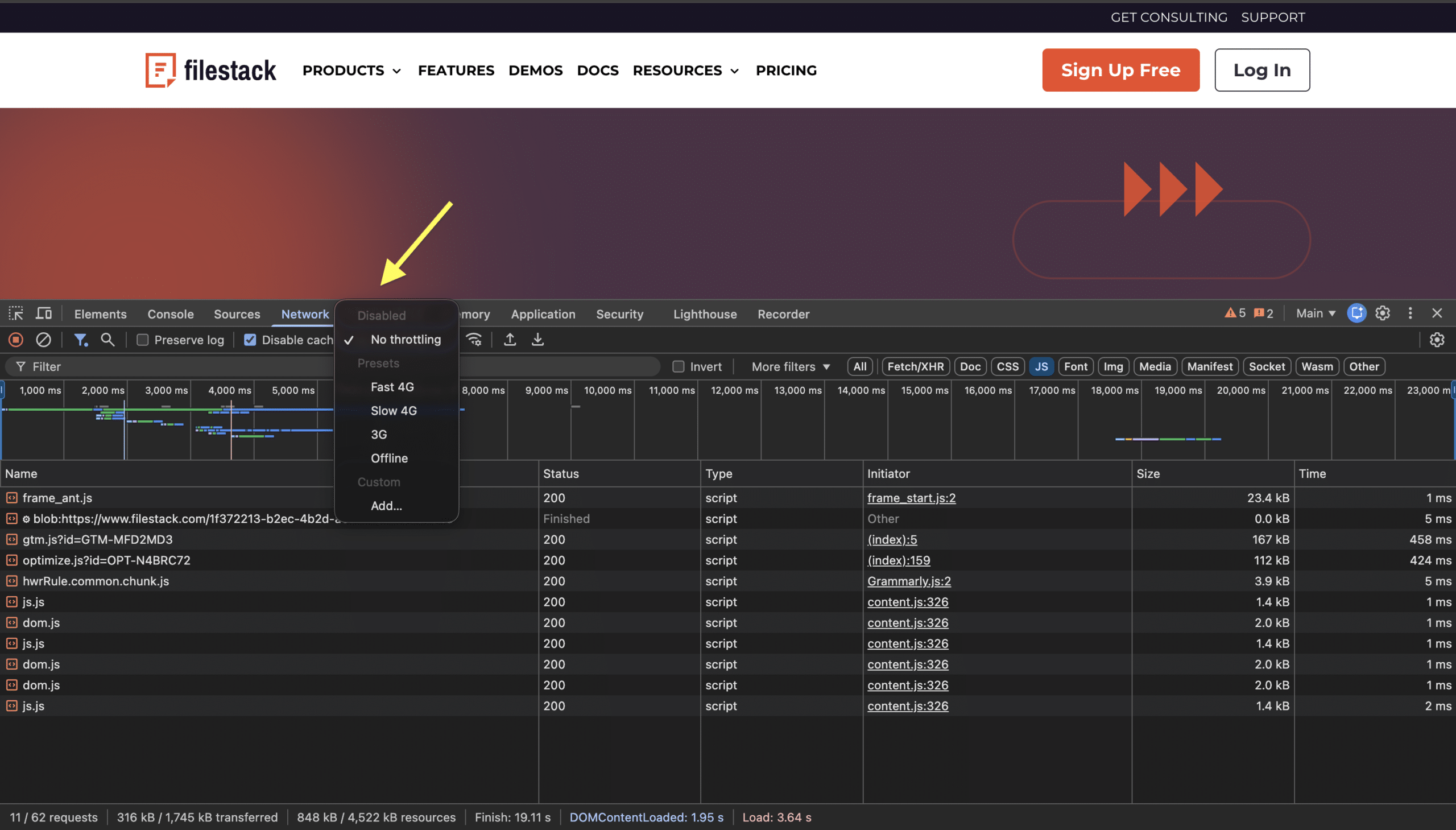Expand the More filters dropdown
Screen dimensions: 1456x830
791,366
